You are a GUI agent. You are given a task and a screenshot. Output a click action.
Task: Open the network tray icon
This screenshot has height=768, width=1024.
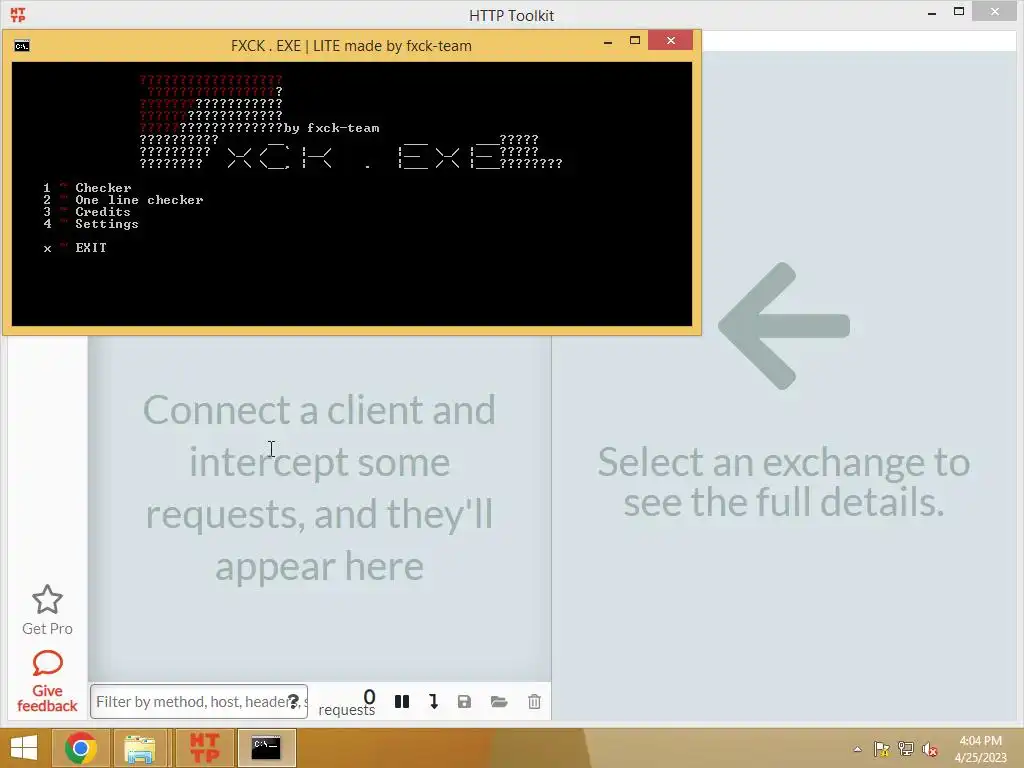[x=906, y=749]
